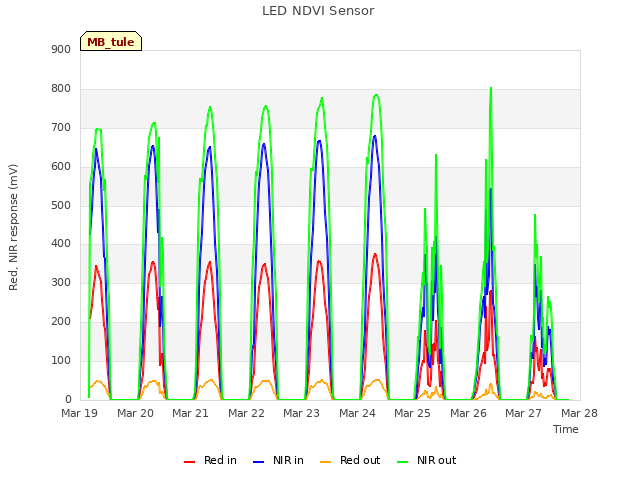Click the Mar 26 x-axis tick label

click(468, 413)
